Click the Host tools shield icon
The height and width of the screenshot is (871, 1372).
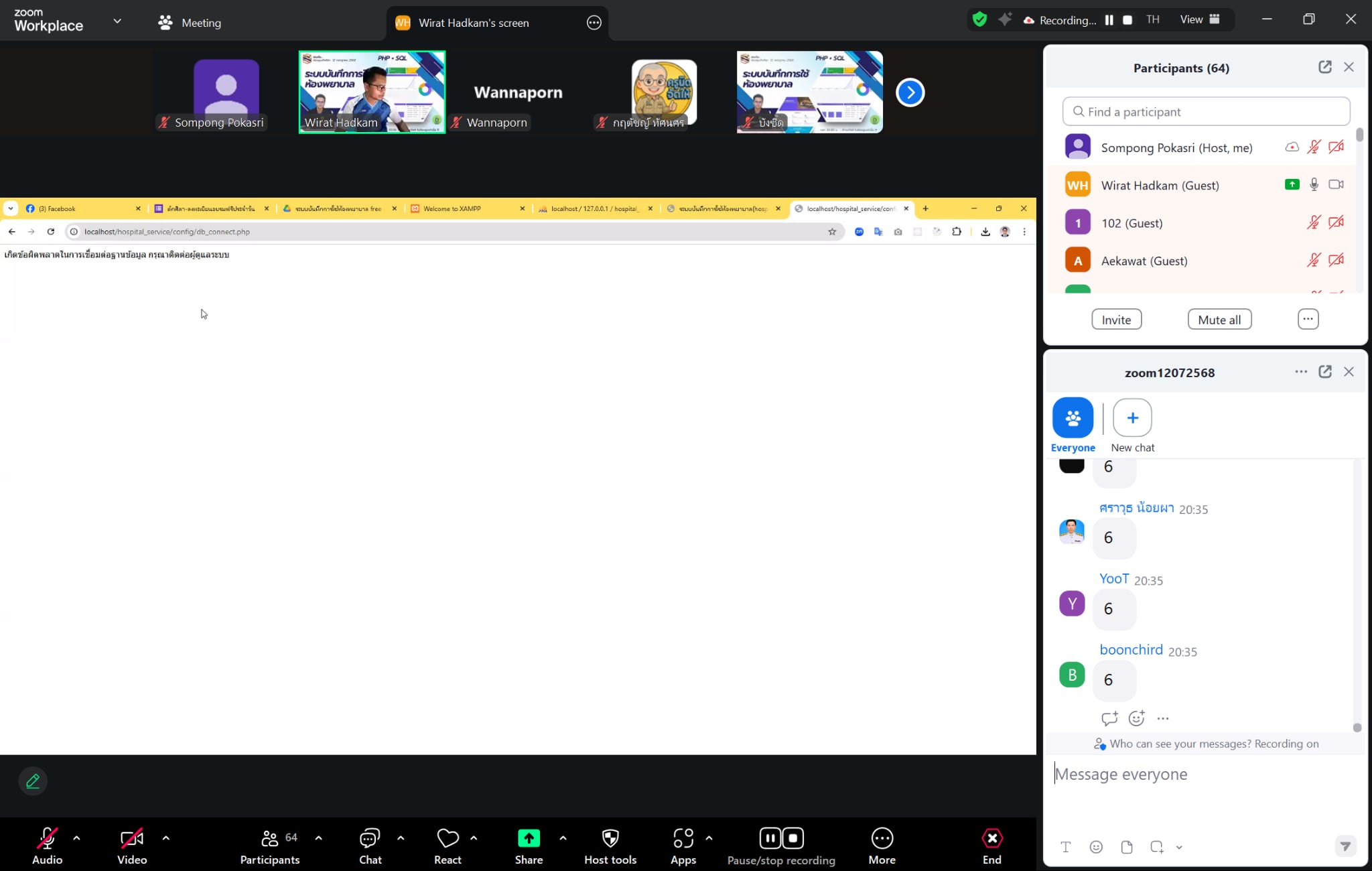(610, 838)
